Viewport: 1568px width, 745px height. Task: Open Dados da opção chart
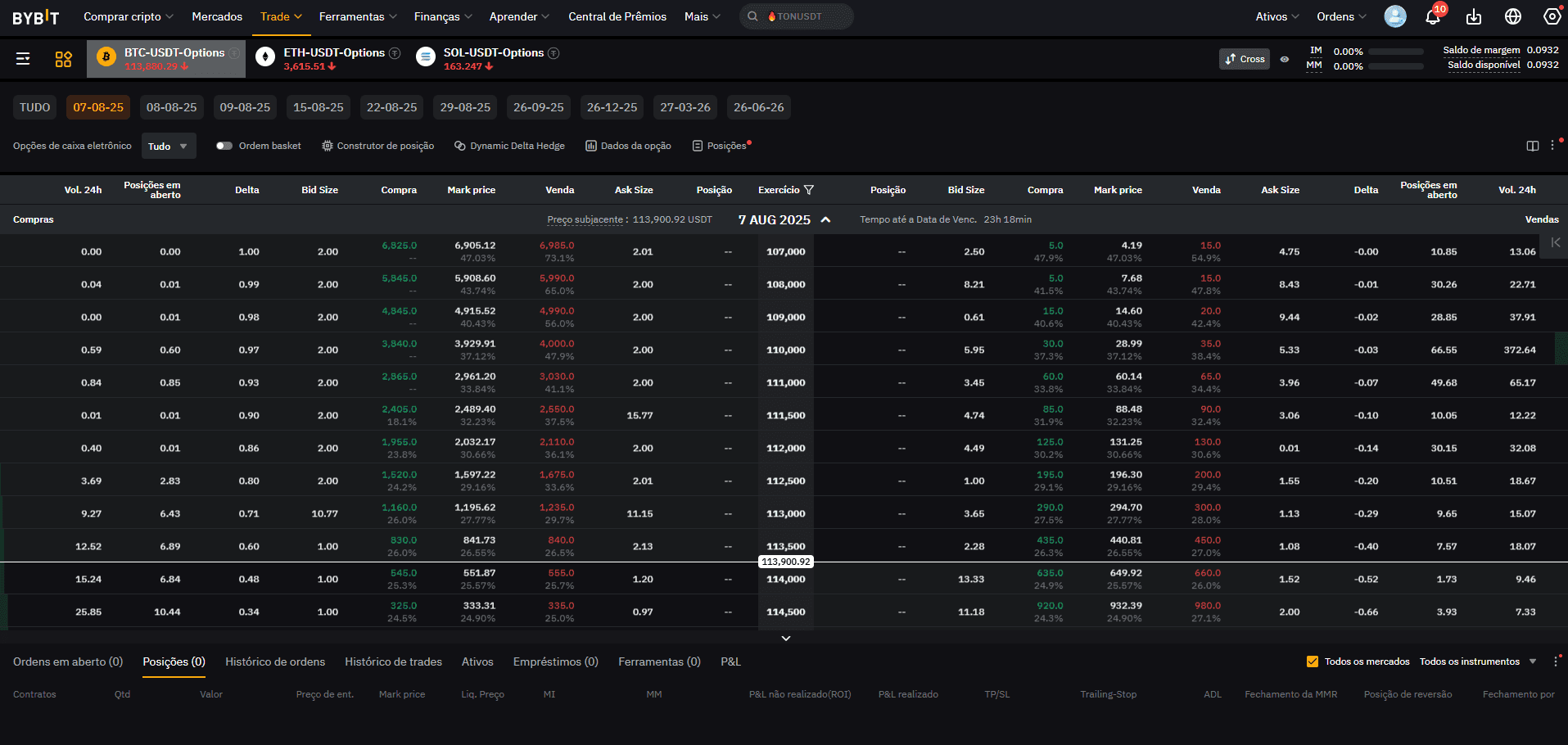[628, 146]
